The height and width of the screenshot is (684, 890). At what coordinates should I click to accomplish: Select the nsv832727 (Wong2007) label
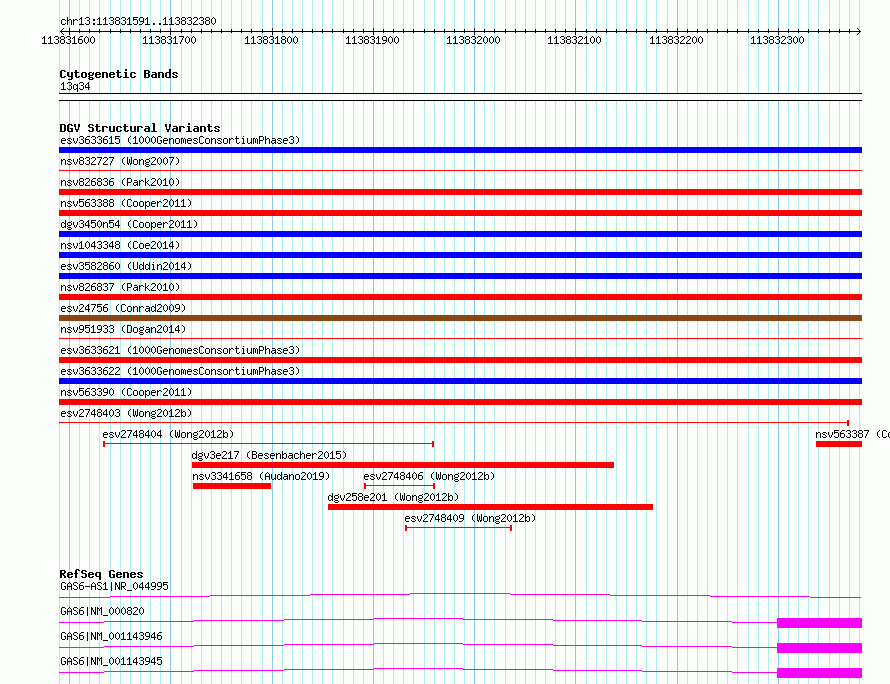(x=120, y=161)
